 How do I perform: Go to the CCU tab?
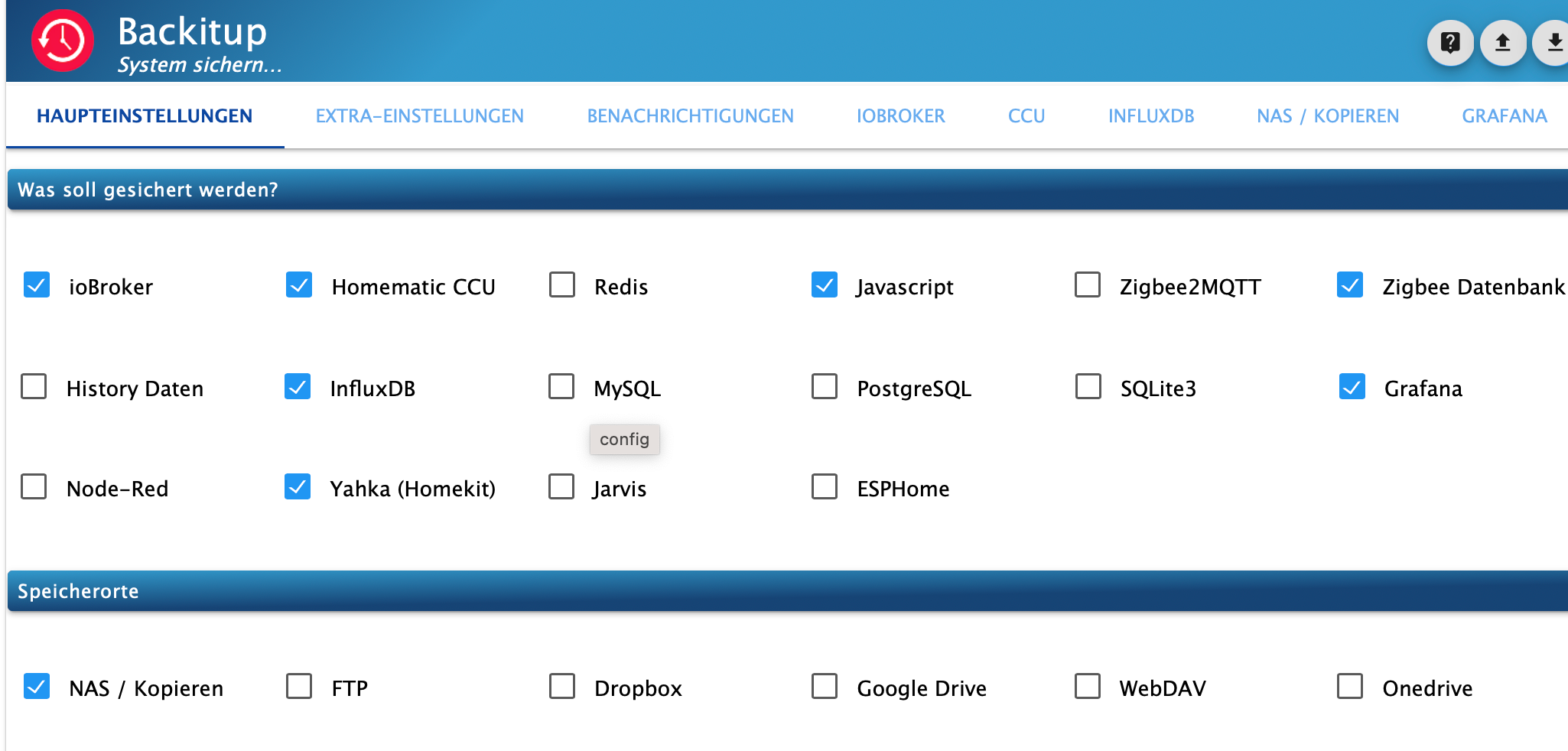click(x=1026, y=116)
